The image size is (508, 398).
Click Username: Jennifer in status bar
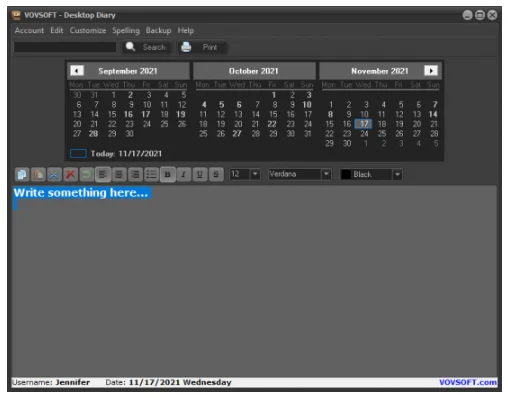tap(51, 382)
